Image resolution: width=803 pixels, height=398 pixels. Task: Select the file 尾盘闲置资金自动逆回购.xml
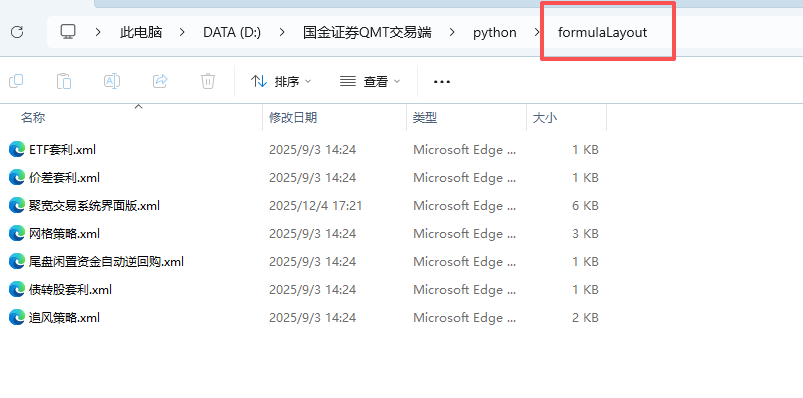(x=107, y=262)
